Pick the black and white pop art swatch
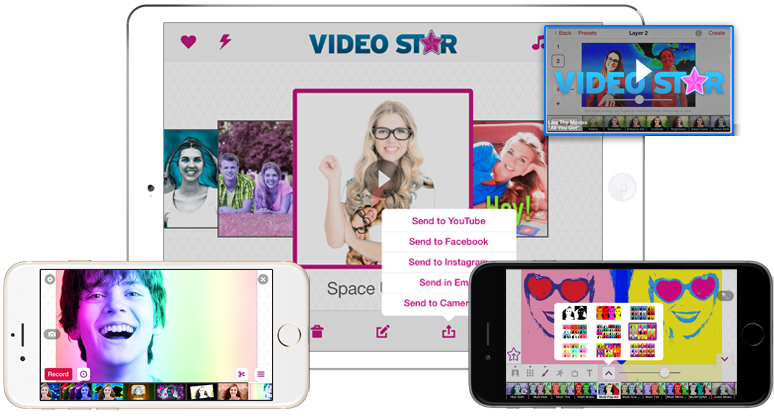This screenshot has width=774, height=420. pos(575,312)
